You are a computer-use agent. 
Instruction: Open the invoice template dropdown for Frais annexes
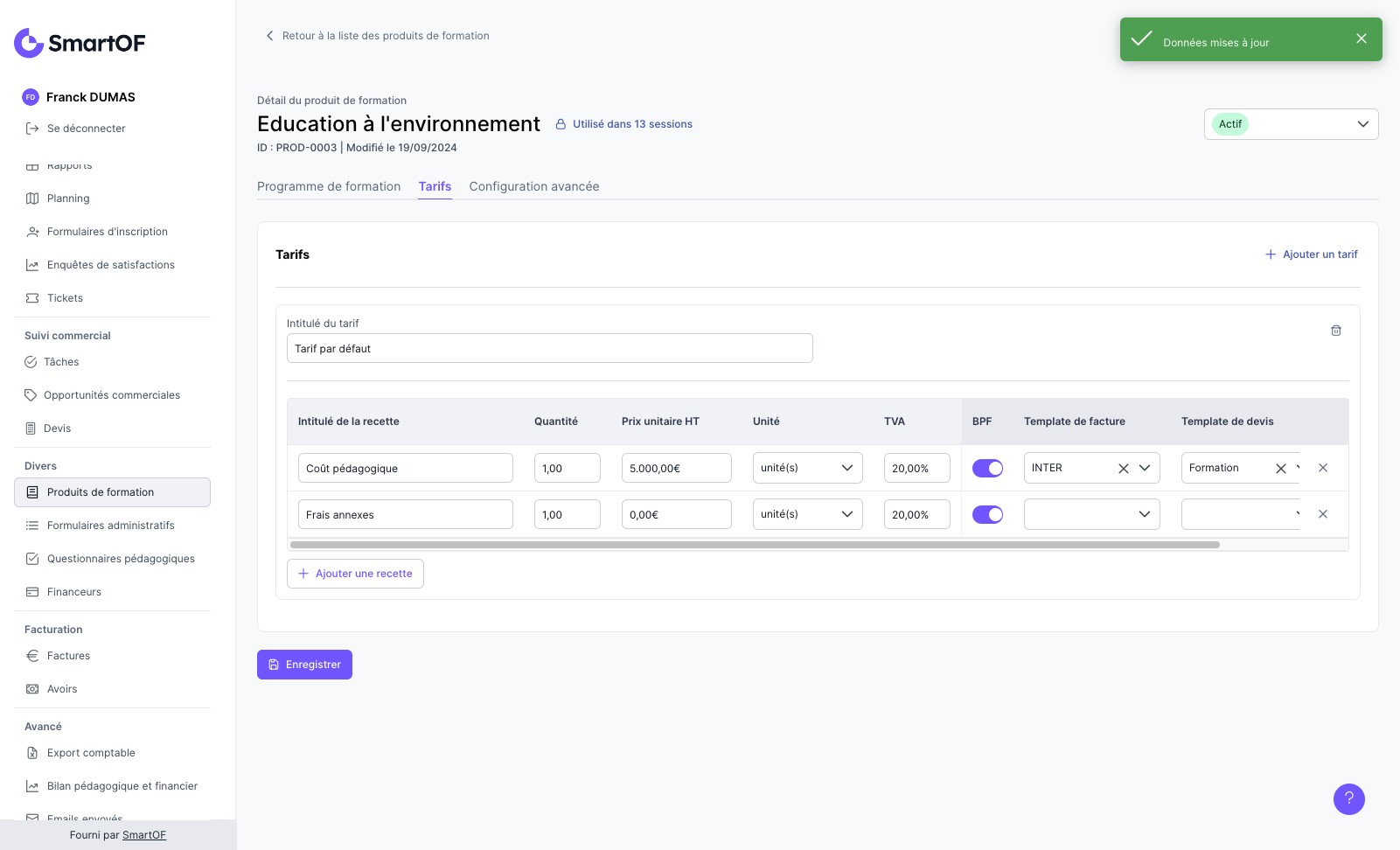1091,514
